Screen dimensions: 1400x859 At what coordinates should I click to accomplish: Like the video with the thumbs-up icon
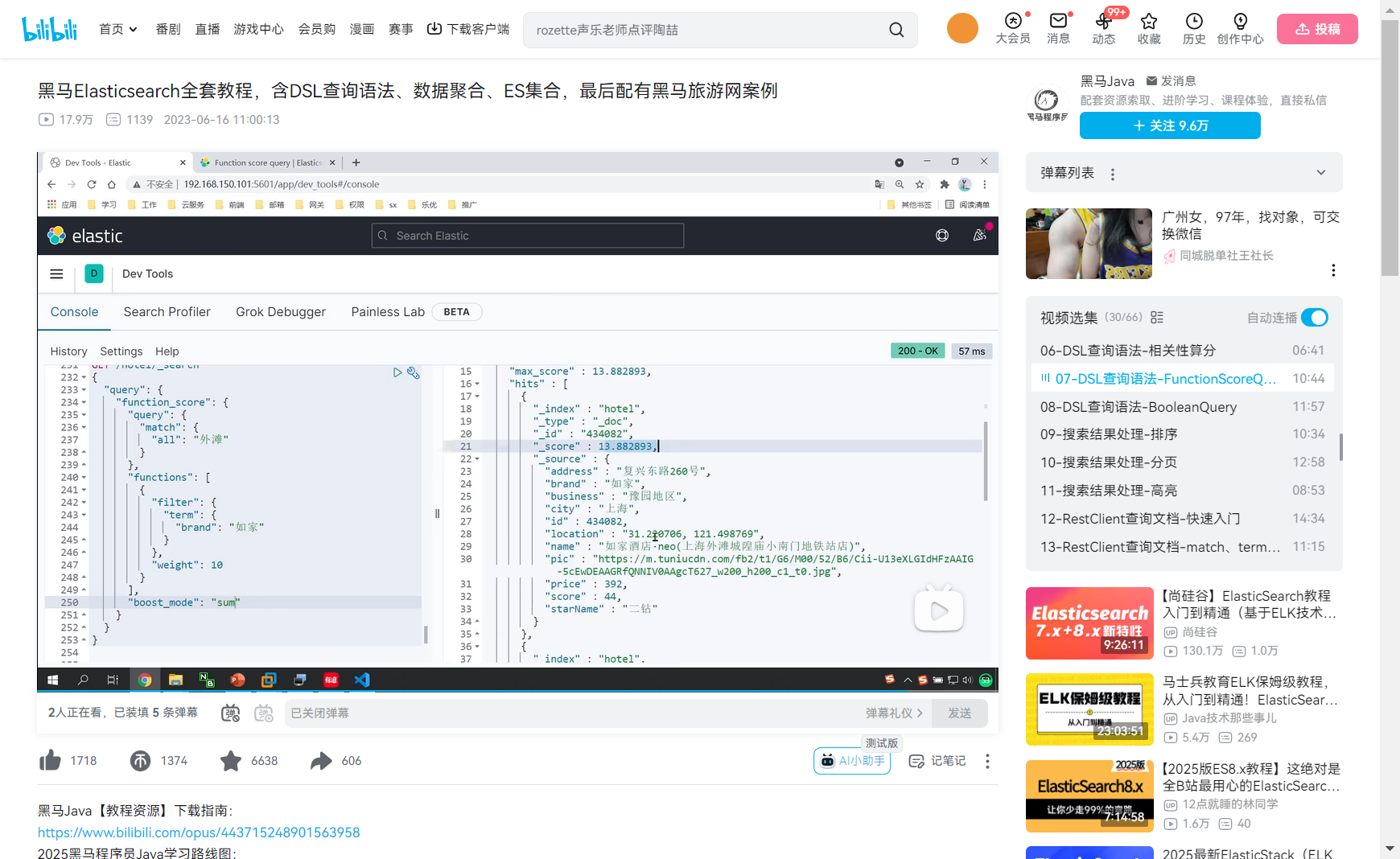[x=50, y=760]
